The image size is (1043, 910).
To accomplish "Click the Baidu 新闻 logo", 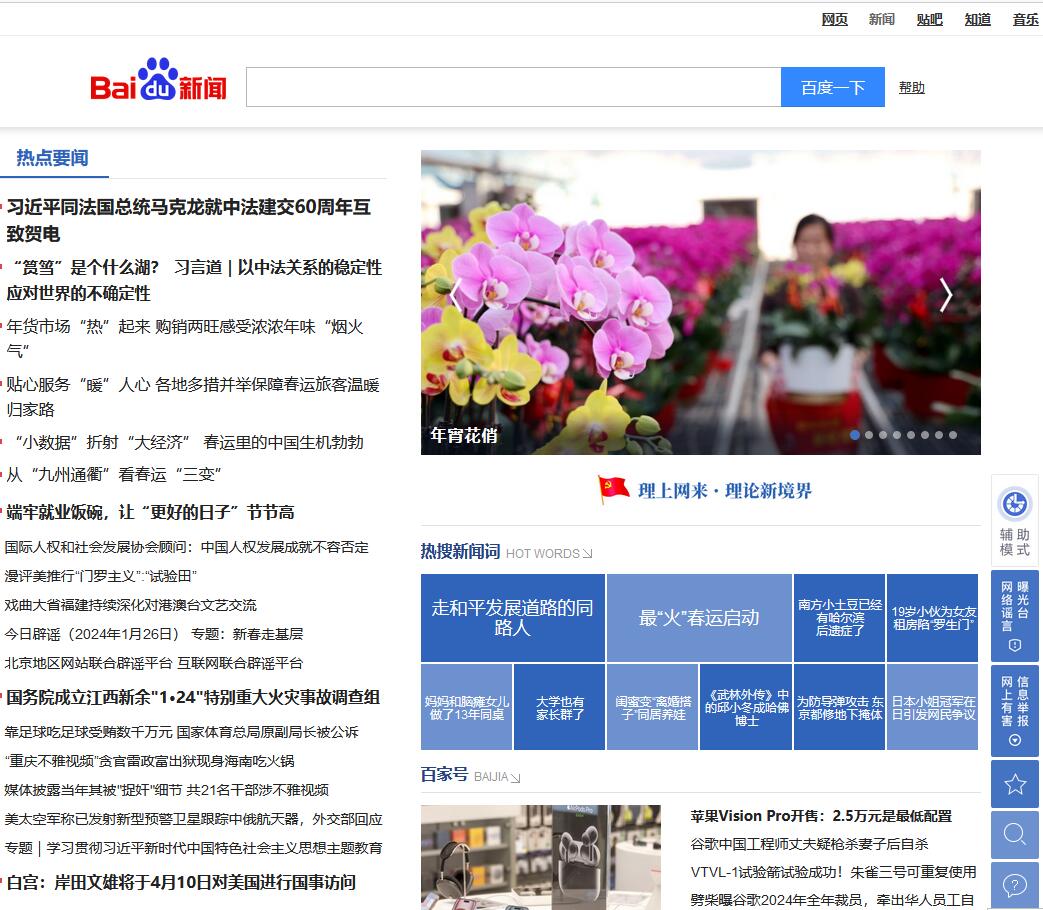I will coord(160,85).
